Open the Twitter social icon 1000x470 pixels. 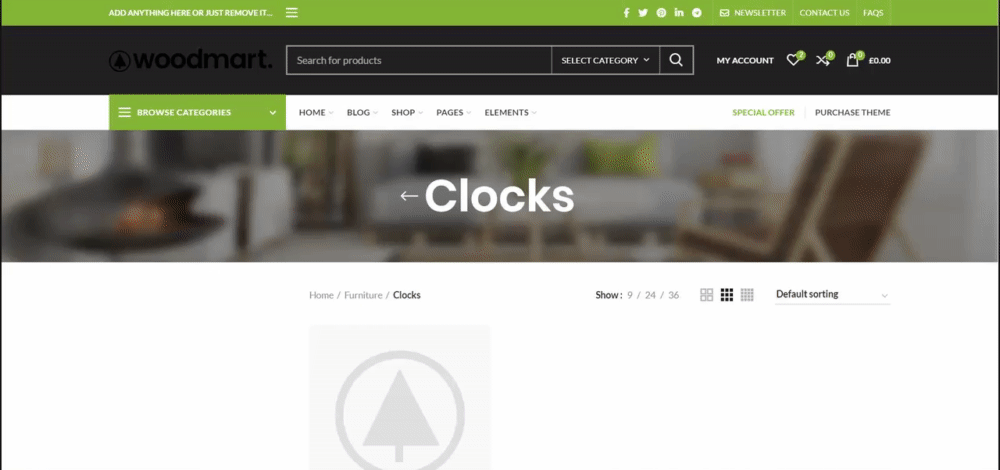click(x=643, y=13)
